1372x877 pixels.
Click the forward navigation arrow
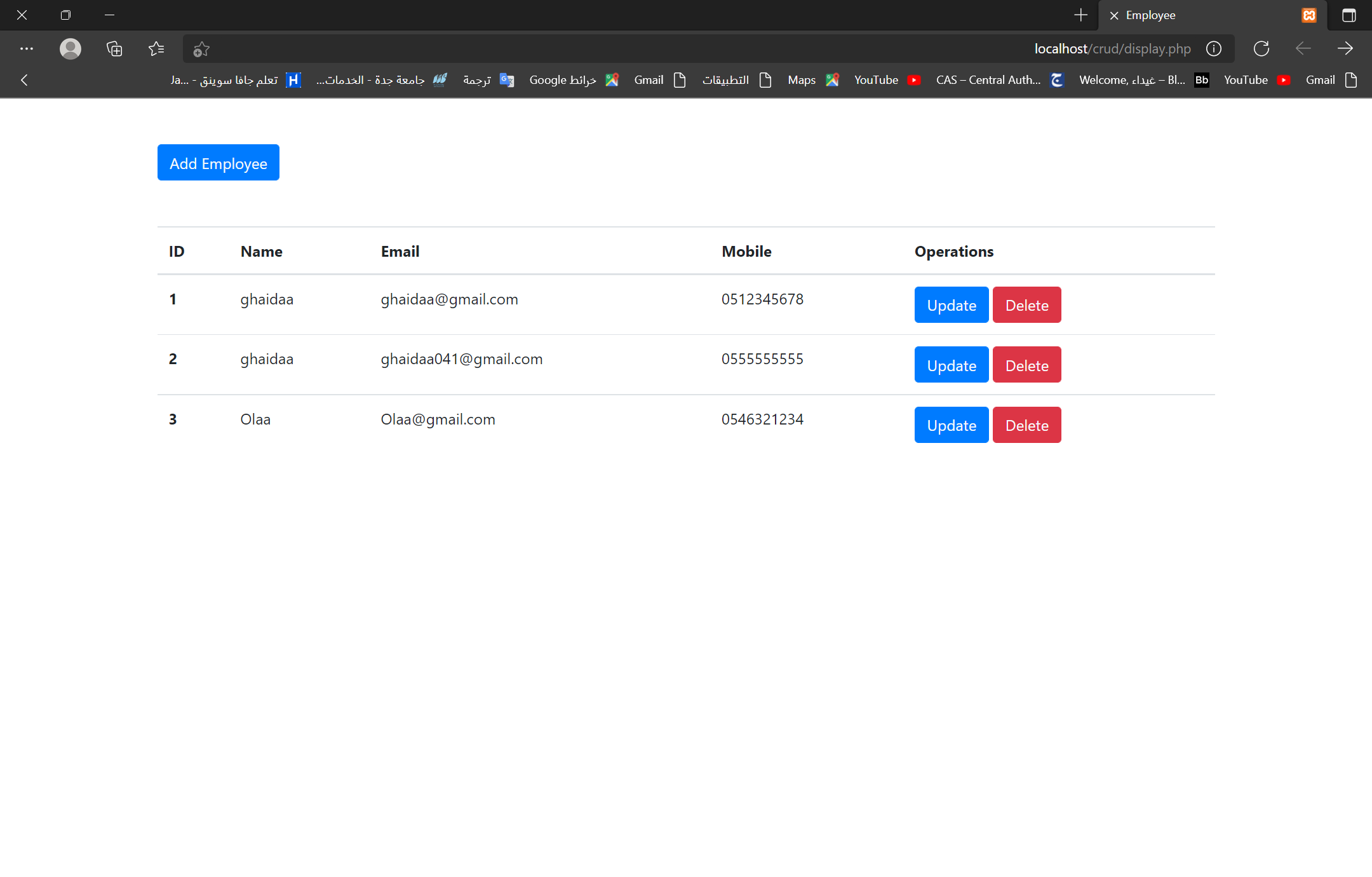(x=1346, y=48)
